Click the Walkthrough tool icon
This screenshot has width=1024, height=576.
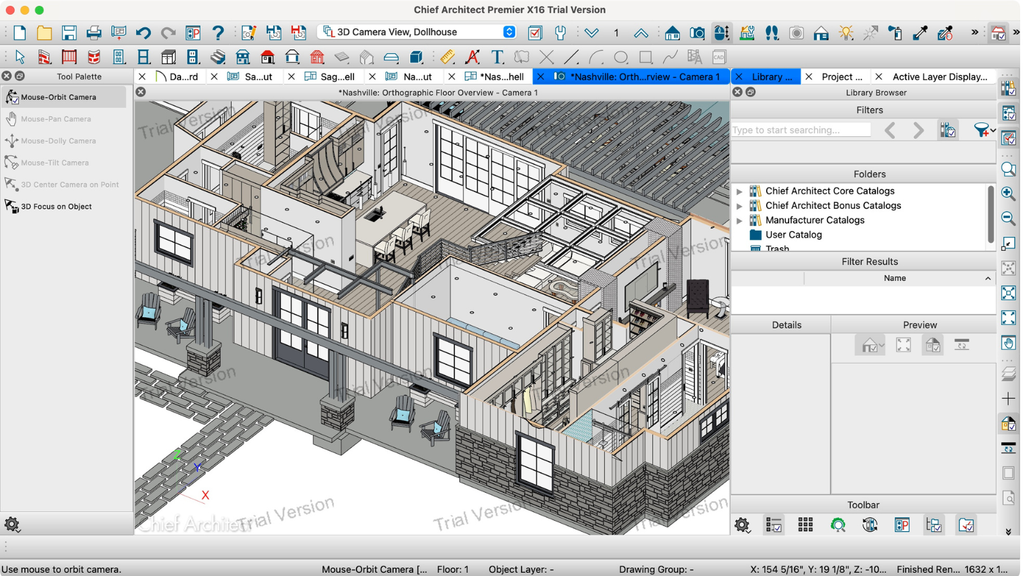pyautogui.click(x=772, y=33)
